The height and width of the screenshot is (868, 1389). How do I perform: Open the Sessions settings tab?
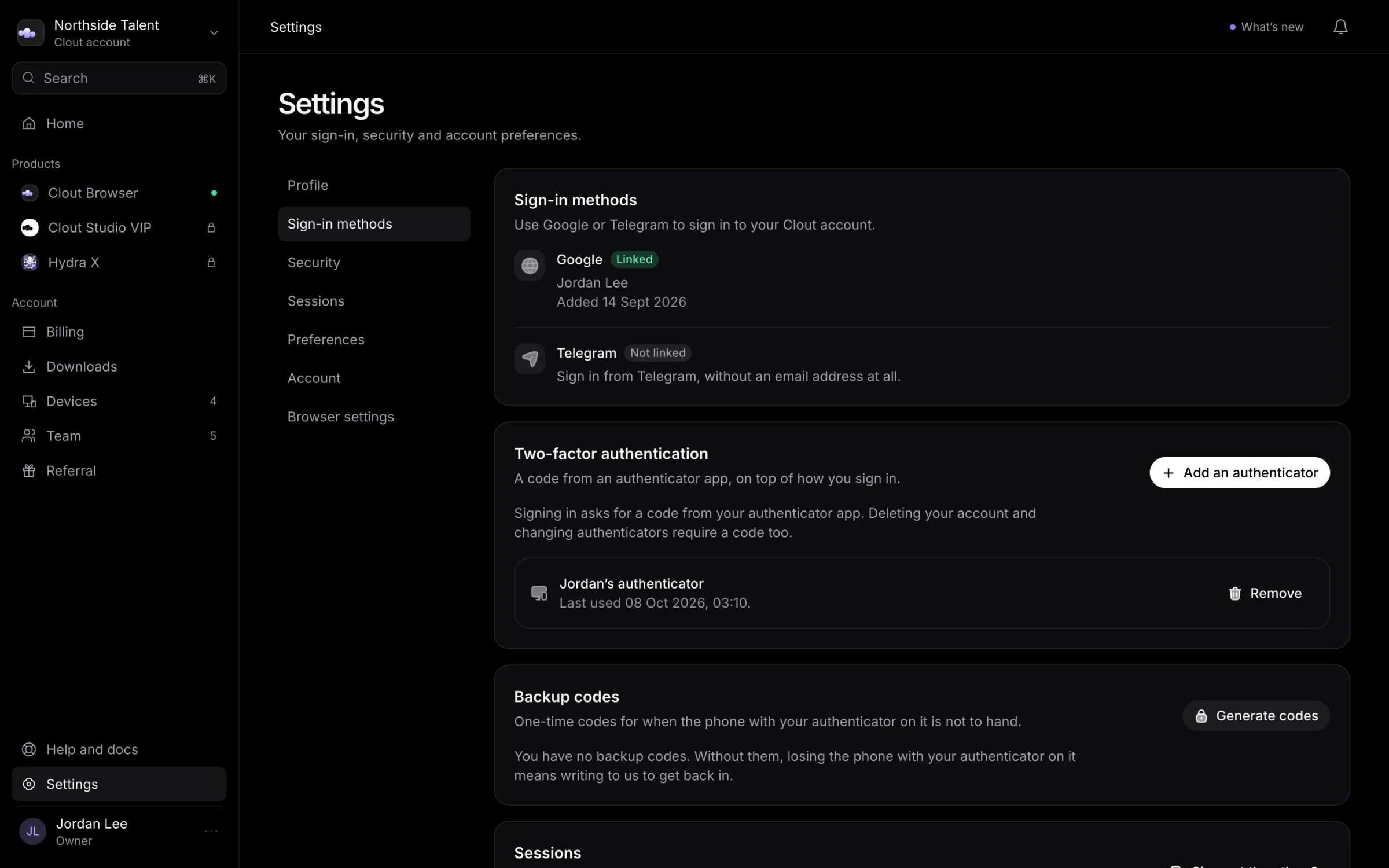(374, 301)
